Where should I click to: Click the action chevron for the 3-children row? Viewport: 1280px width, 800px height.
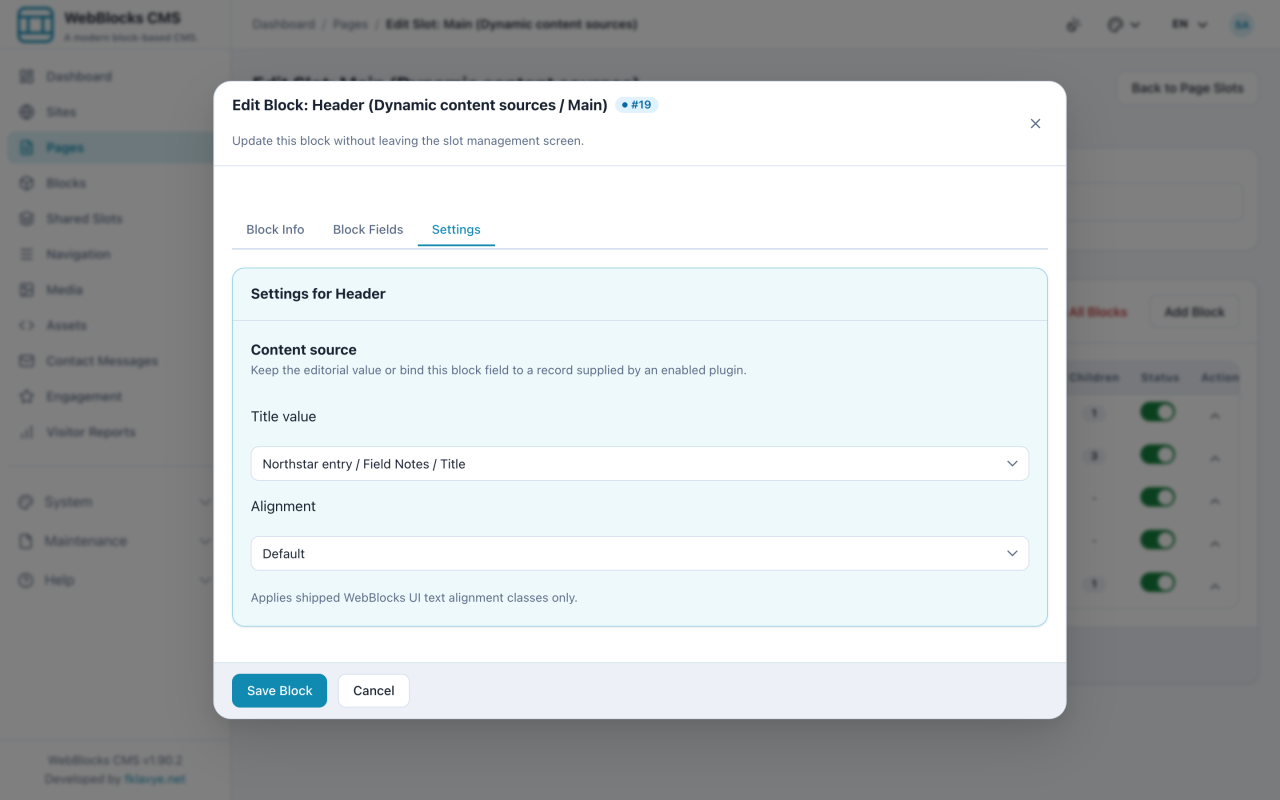tap(1215, 457)
